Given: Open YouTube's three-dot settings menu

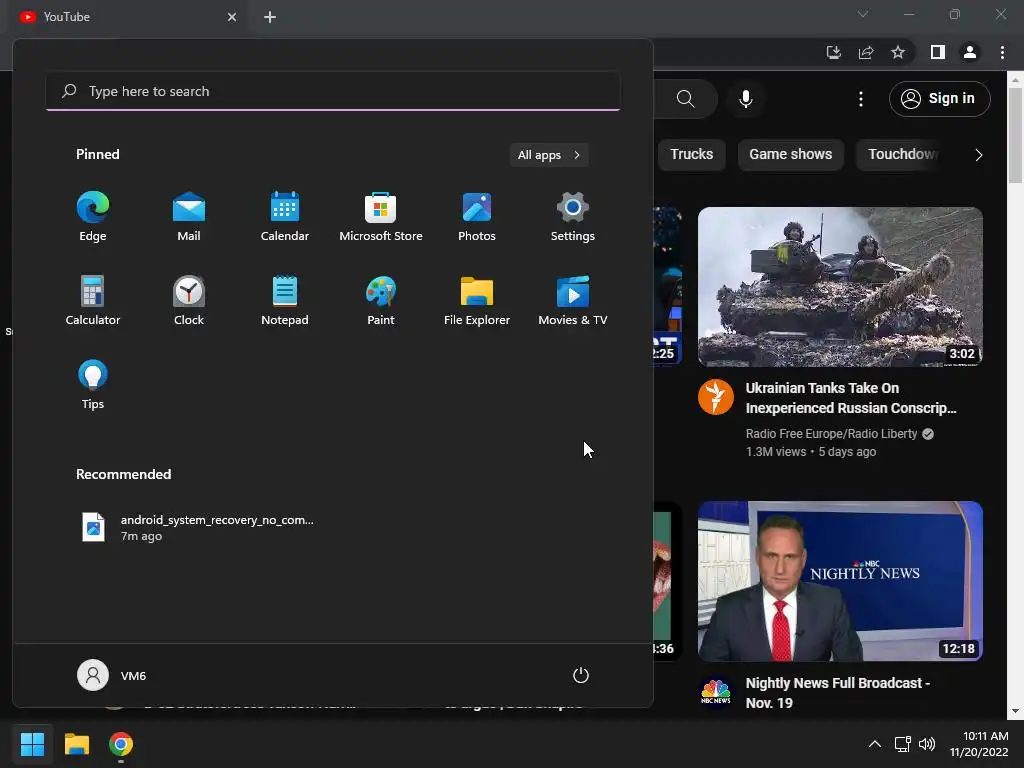Looking at the screenshot, I should pyautogui.click(x=861, y=99).
